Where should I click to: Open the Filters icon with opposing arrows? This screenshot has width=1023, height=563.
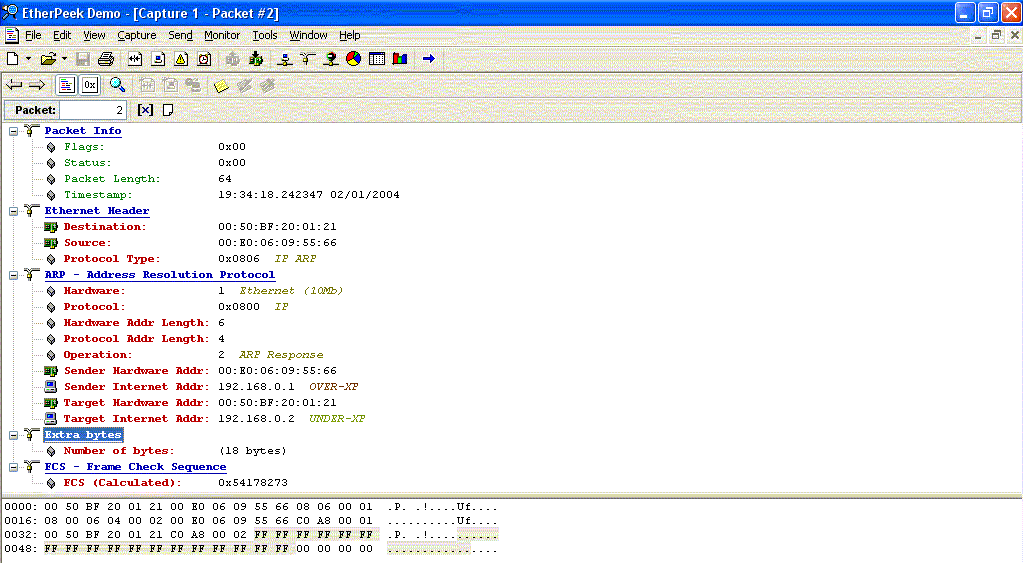click(x=134, y=59)
